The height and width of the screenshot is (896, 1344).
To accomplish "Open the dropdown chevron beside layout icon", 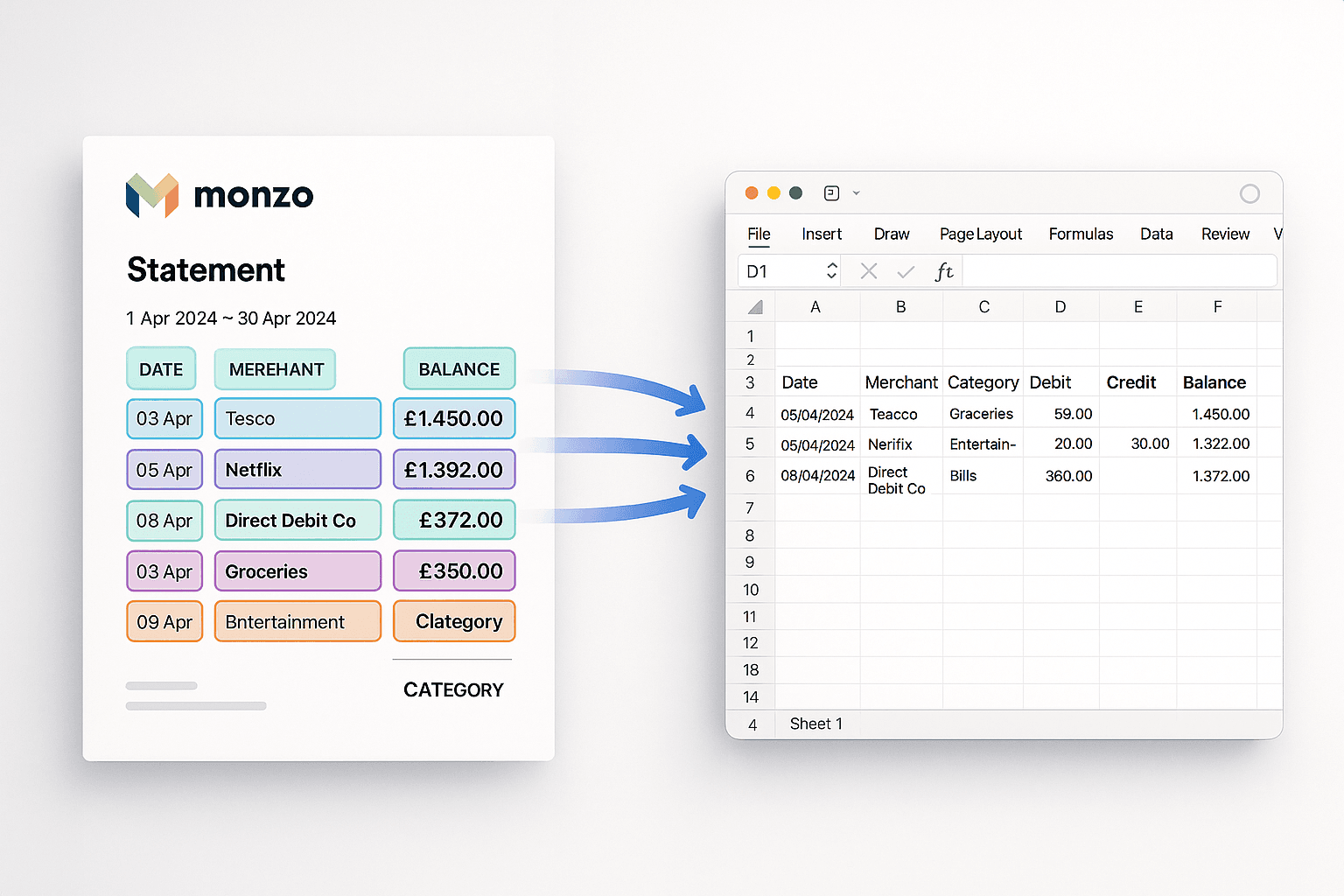I will [857, 193].
